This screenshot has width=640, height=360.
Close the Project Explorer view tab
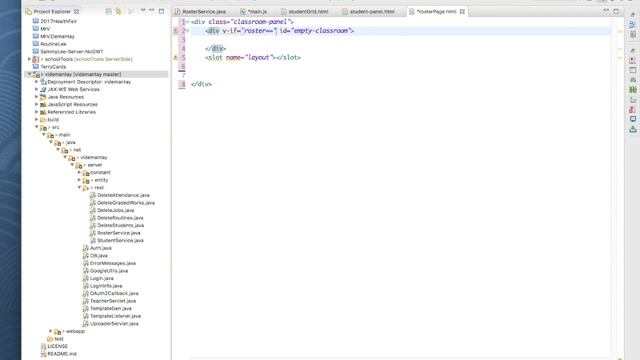77,11
